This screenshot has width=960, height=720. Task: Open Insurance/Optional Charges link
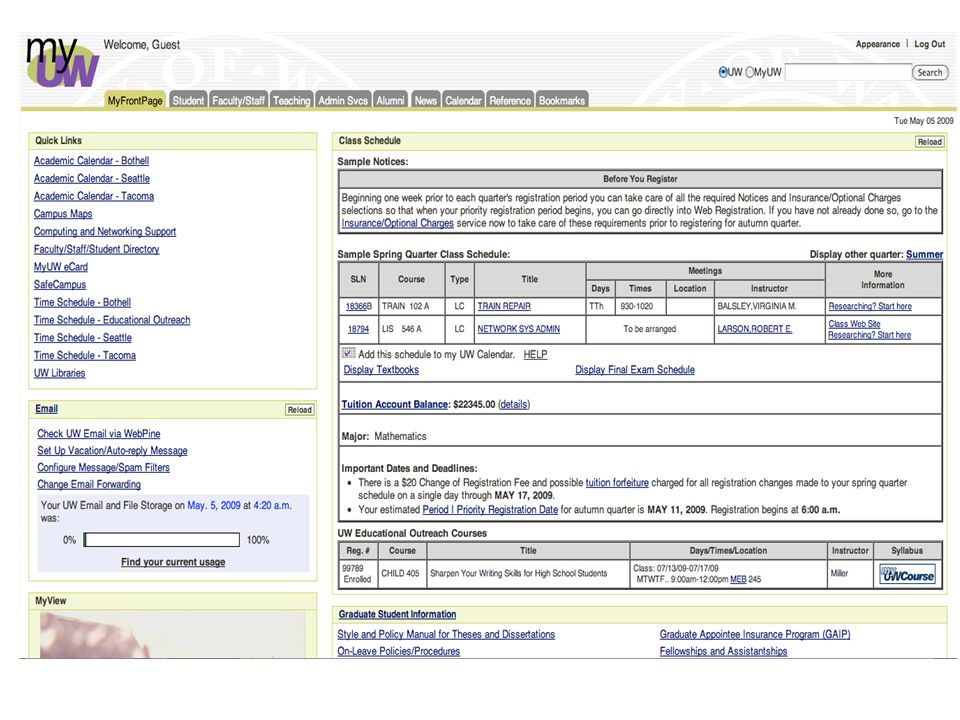coord(397,223)
